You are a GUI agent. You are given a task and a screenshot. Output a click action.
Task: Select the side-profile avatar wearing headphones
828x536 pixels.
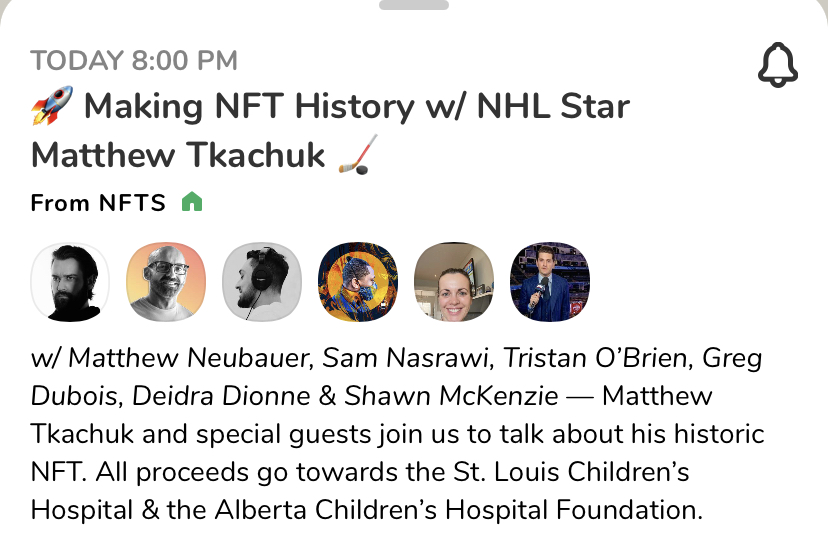(262, 284)
